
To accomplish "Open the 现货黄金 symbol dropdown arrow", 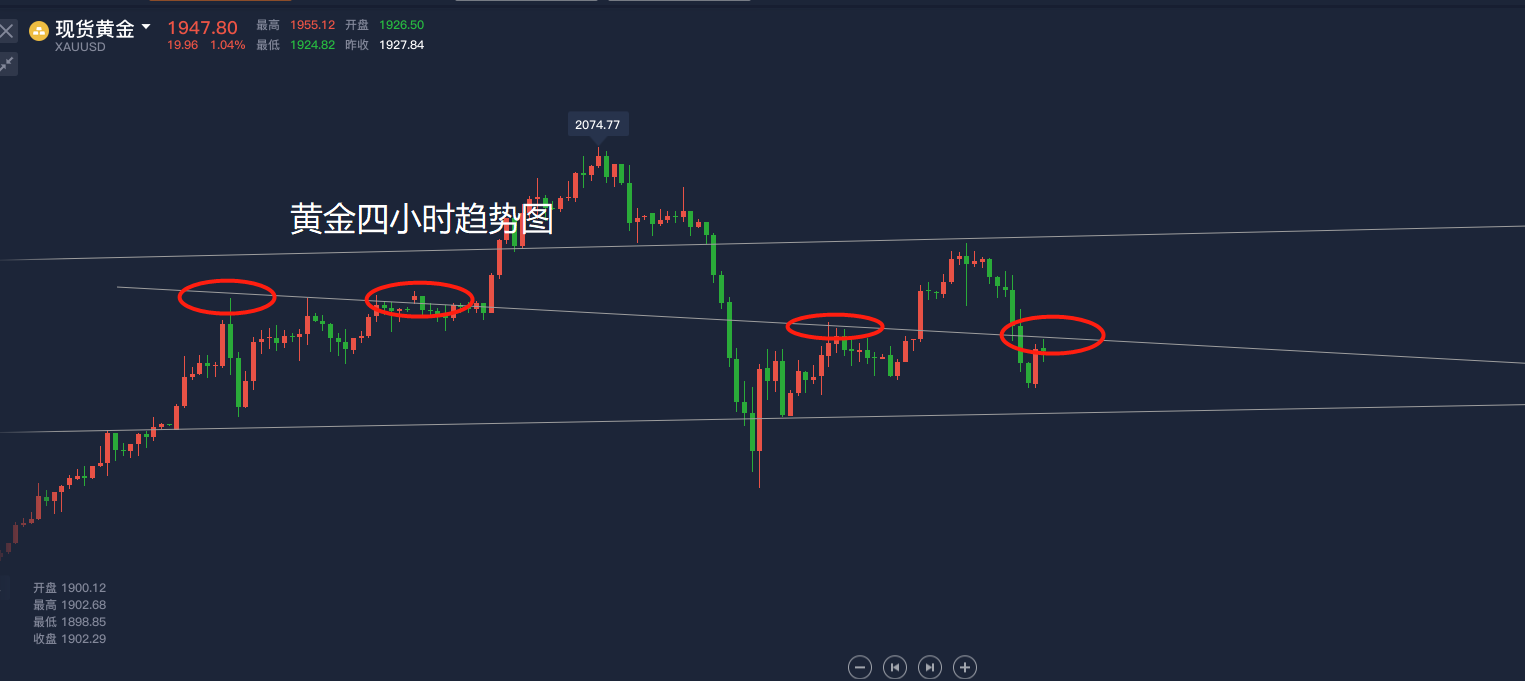I will pyautogui.click(x=146, y=27).
